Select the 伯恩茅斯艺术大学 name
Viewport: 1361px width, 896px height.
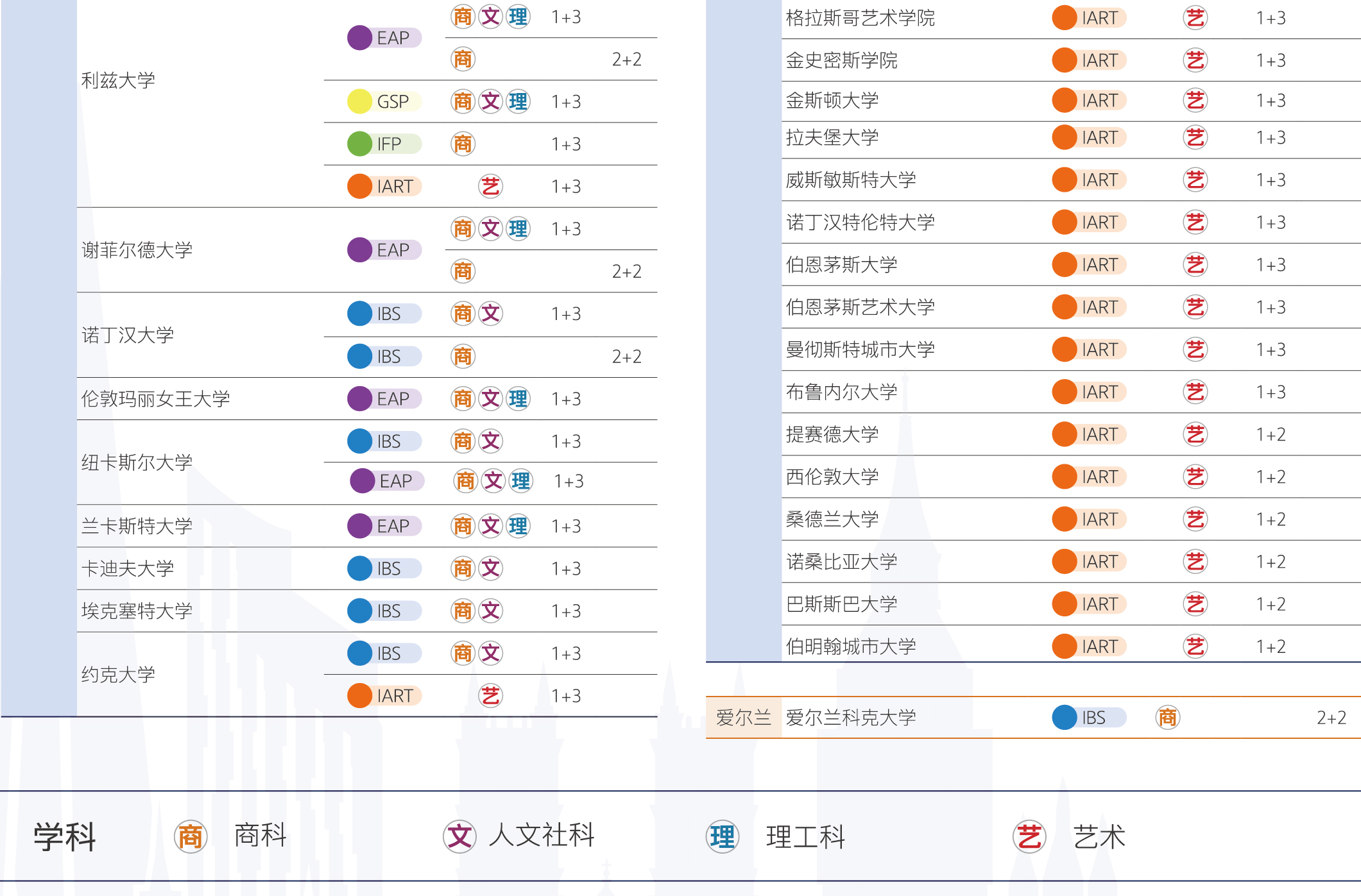860,307
